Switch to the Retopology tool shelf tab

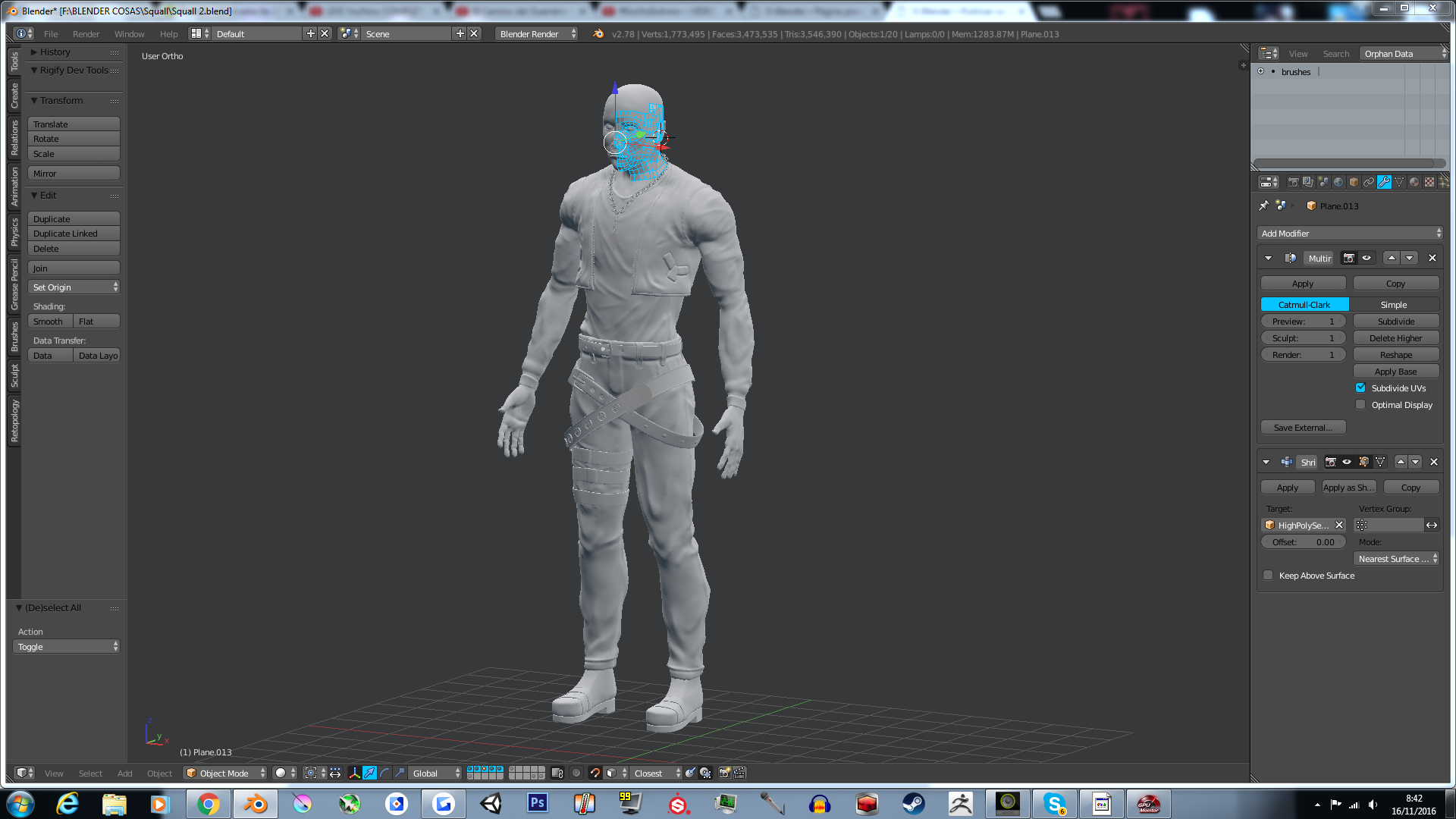[14, 420]
